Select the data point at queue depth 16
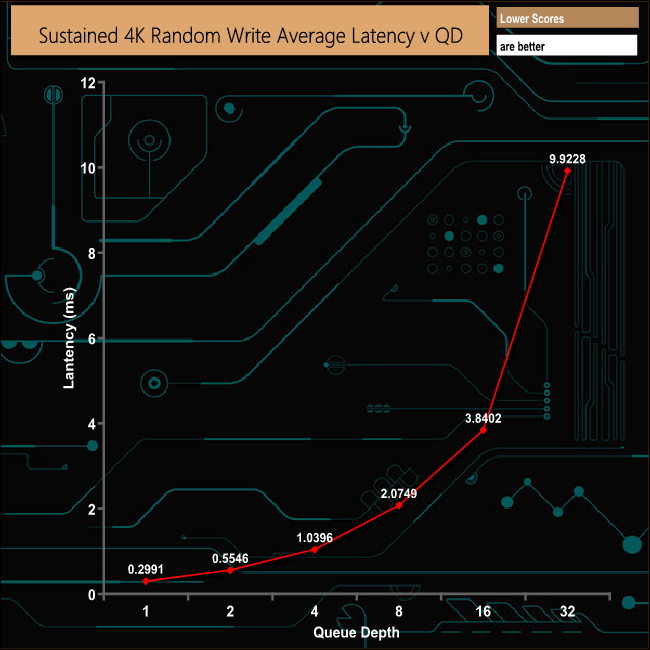This screenshot has width=650, height=650. pyautogui.click(x=483, y=430)
